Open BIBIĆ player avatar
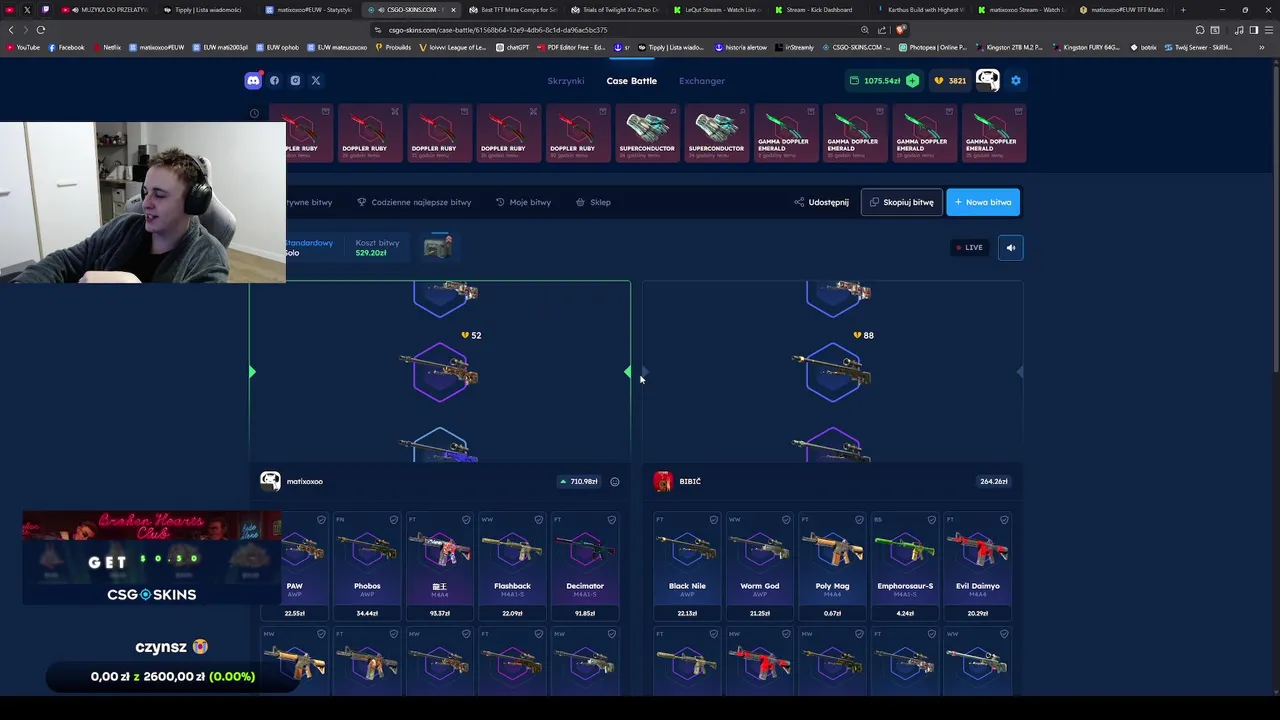The image size is (1280, 720). [663, 481]
